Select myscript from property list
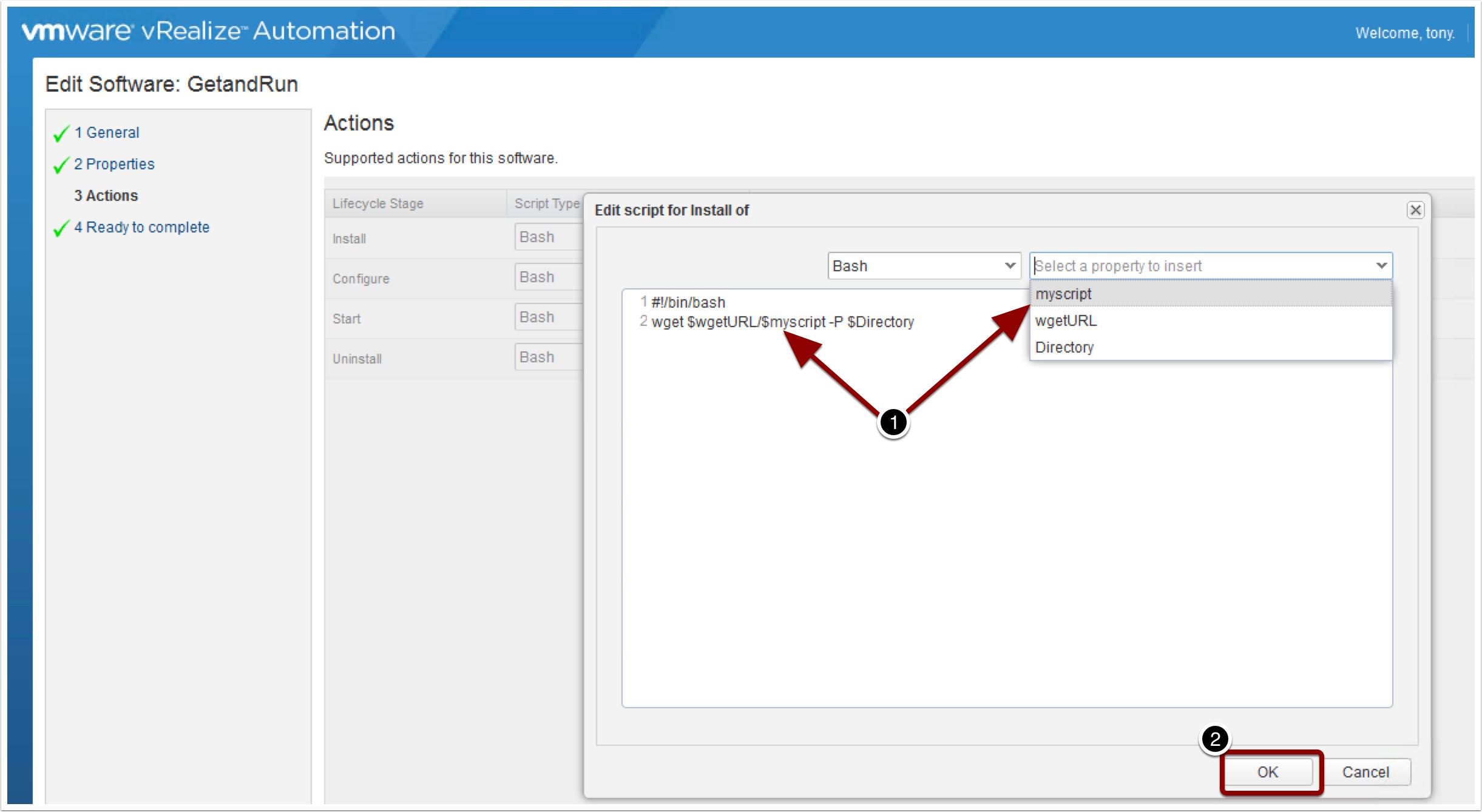 pyautogui.click(x=1063, y=294)
